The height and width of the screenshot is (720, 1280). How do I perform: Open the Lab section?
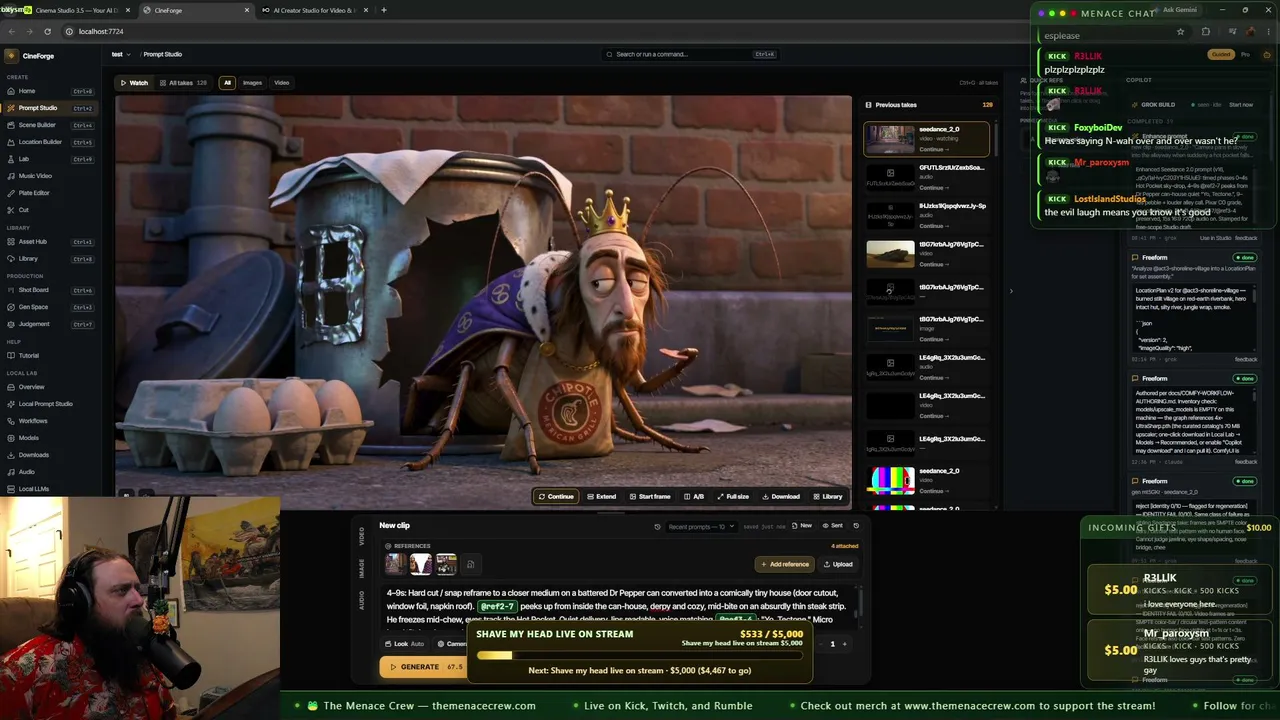point(50,159)
